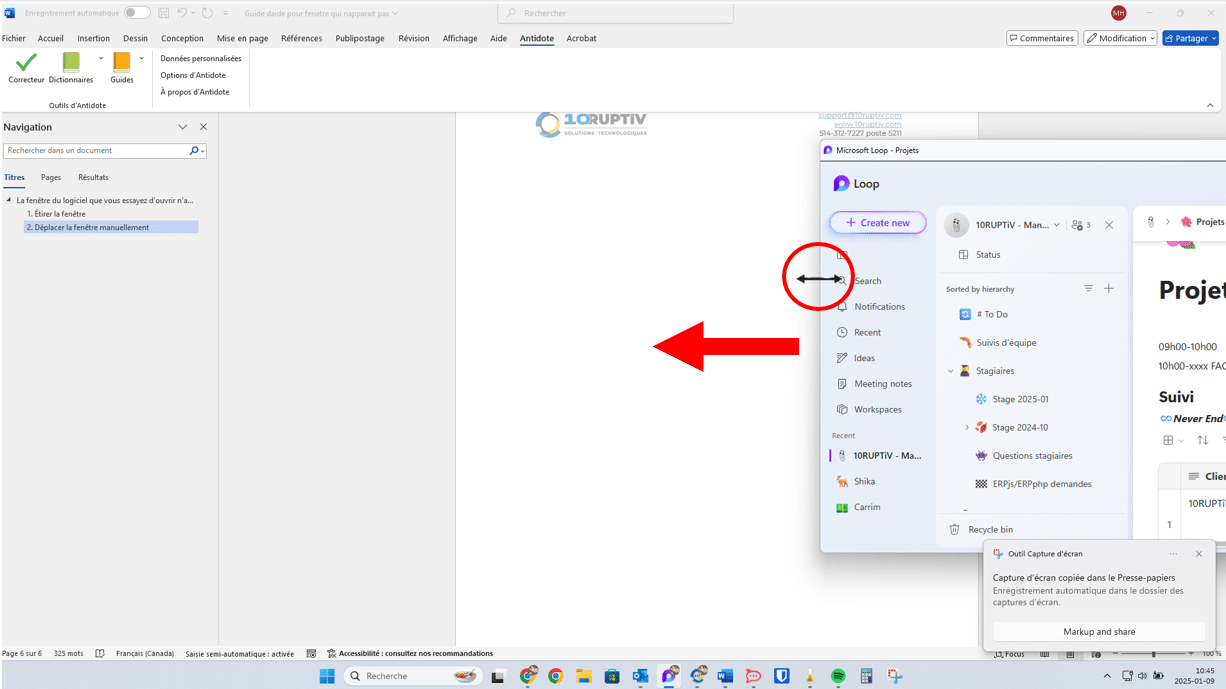Close the Loop workspace pages panel
Image resolution: width=1226 pixels, height=689 pixels.
(x=1109, y=225)
